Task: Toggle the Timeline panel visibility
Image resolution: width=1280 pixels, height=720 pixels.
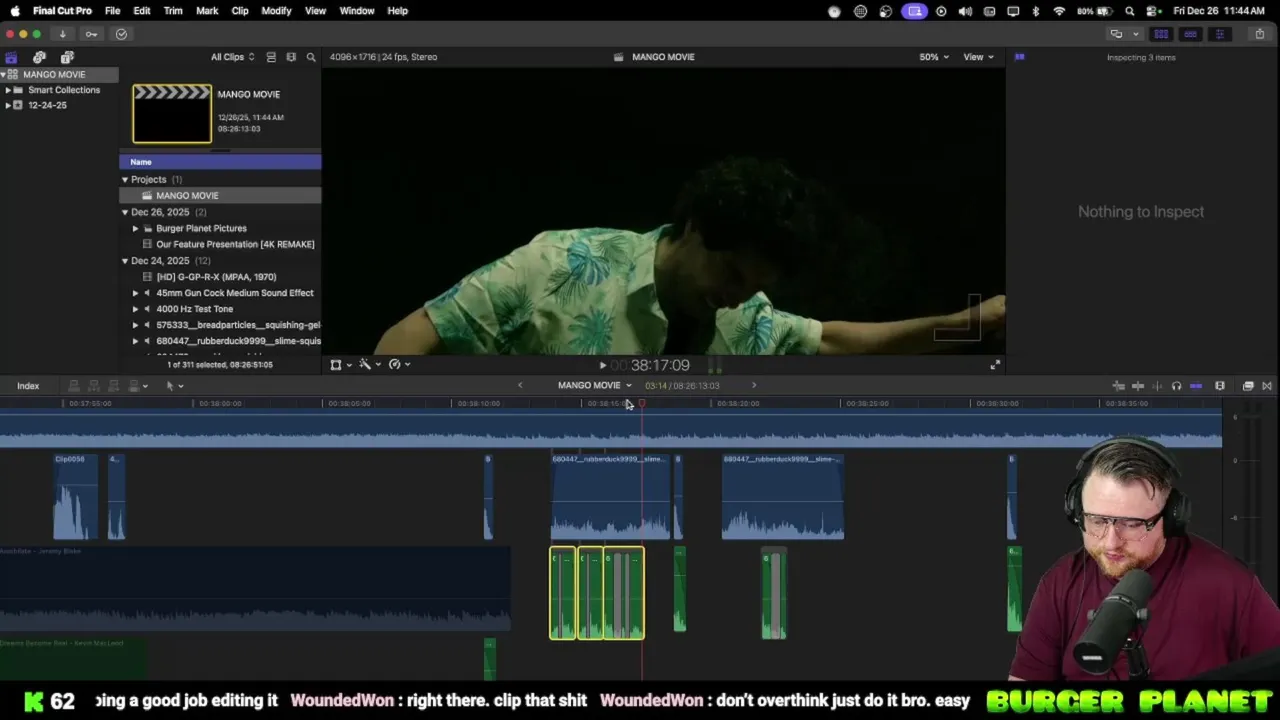Action: (x=1190, y=34)
